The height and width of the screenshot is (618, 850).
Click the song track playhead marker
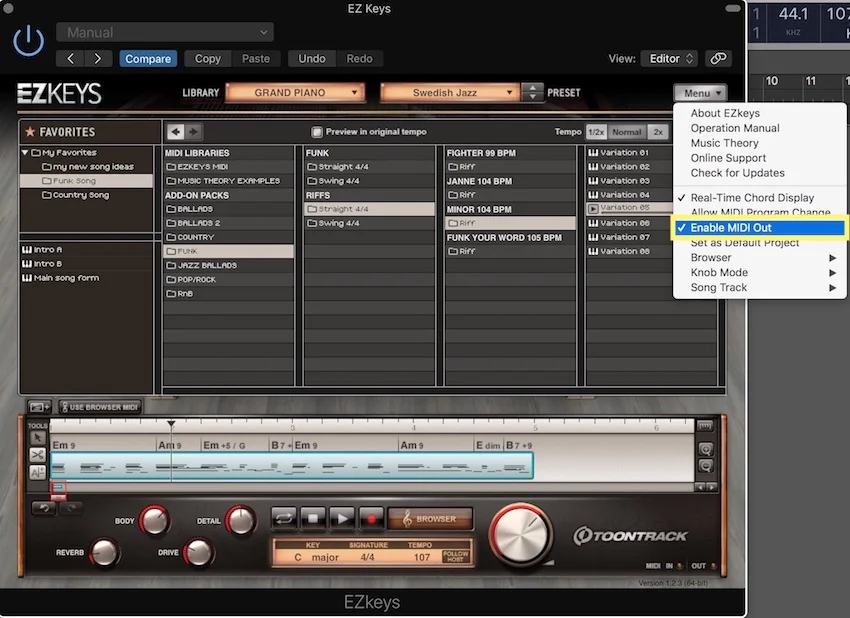(x=171, y=423)
